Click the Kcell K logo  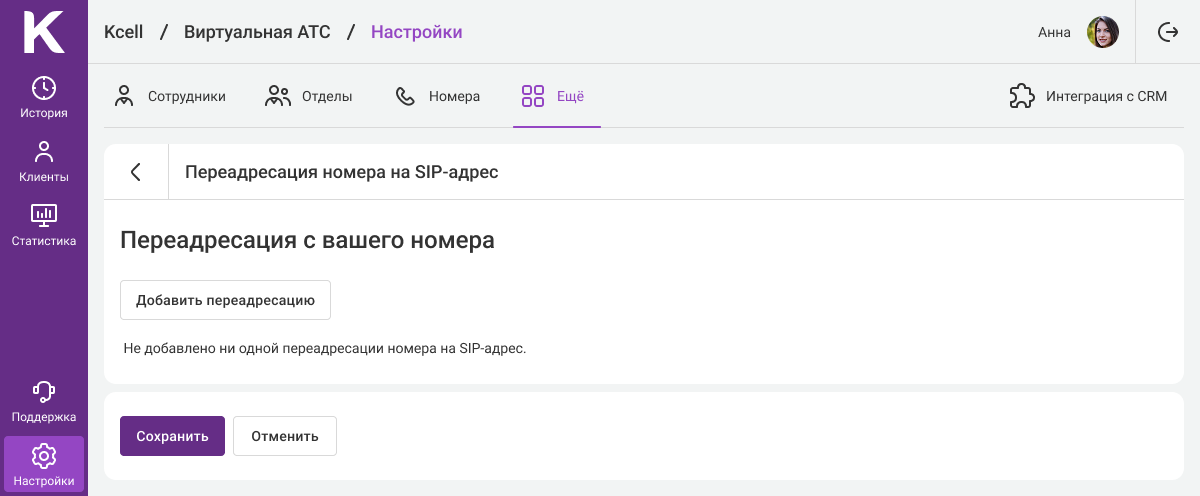(x=43, y=32)
